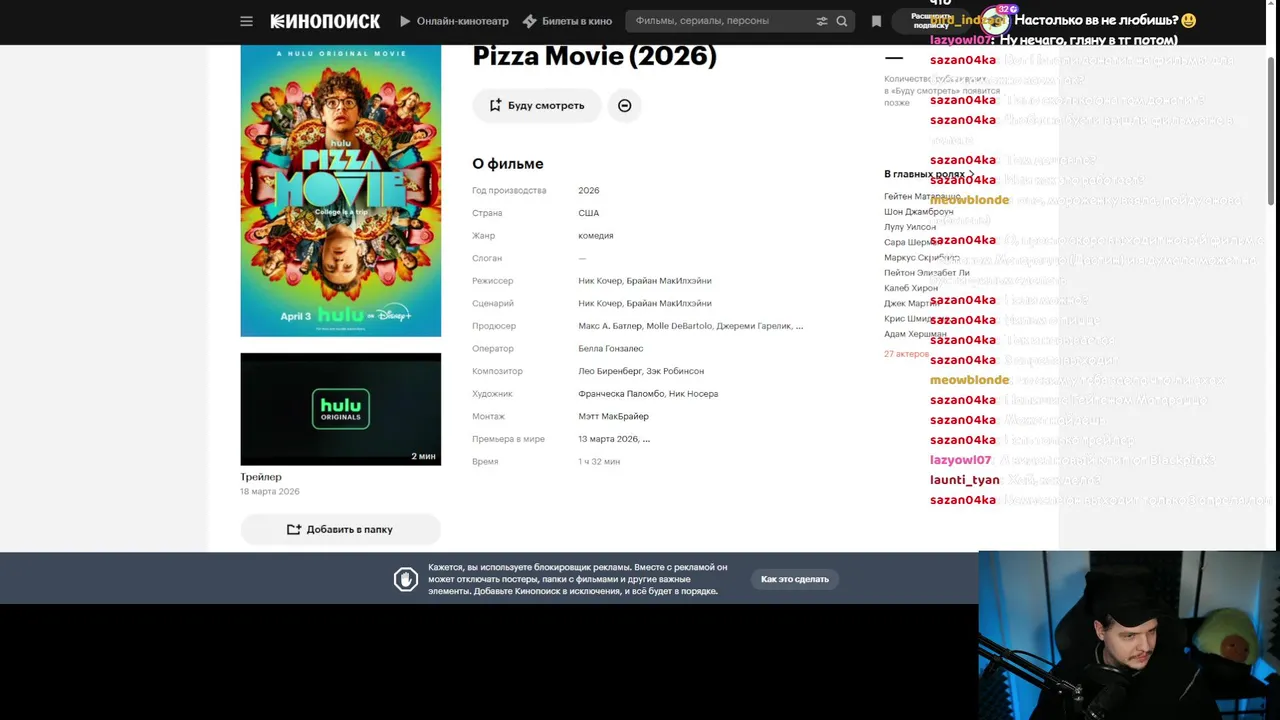The width and height of the screenshot is (1280, 720).
Task: Open director Ник Кочер link
Action: 599,281
